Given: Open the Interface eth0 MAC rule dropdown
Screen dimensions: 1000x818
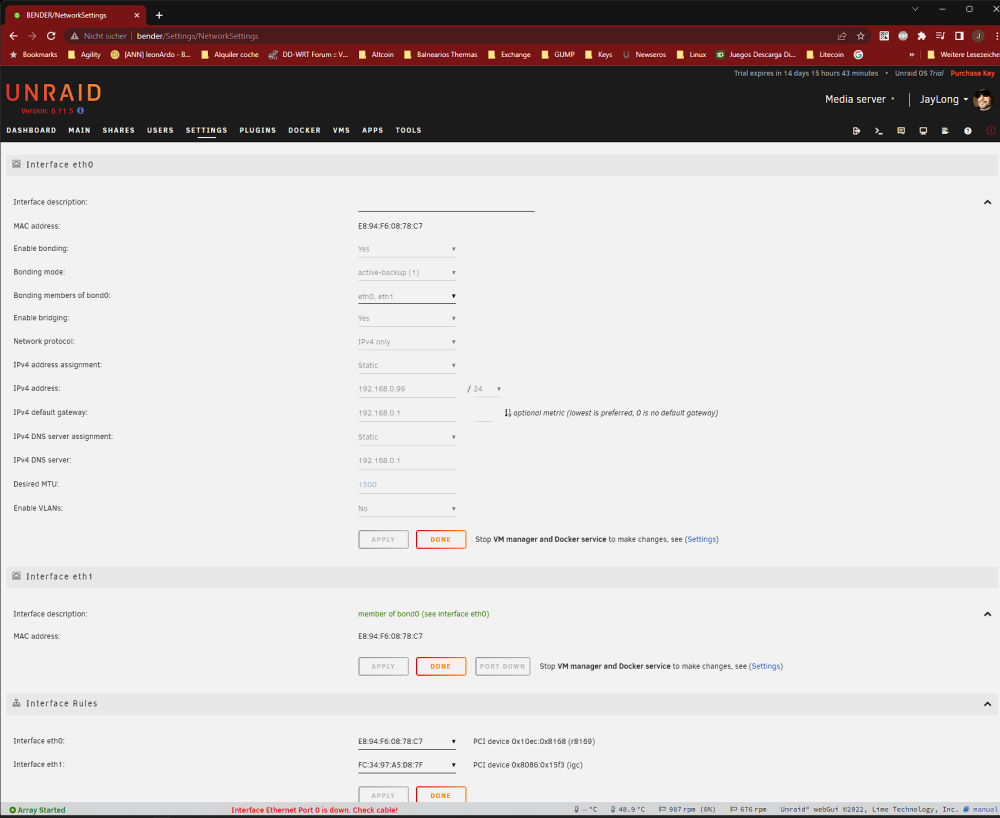Looking at the screenshot, I should point(407,741).
